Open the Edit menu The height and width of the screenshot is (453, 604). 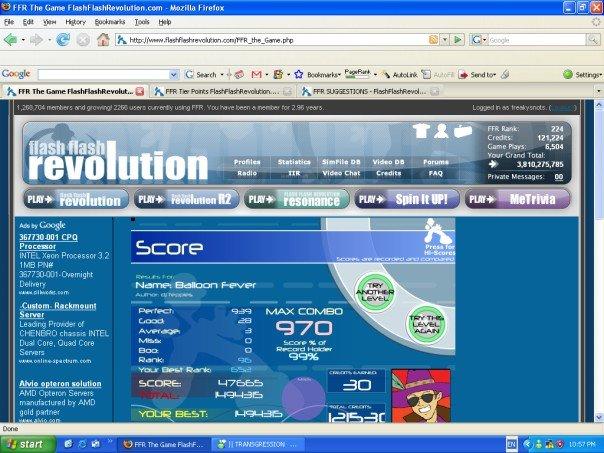click(x=28, y=22)
